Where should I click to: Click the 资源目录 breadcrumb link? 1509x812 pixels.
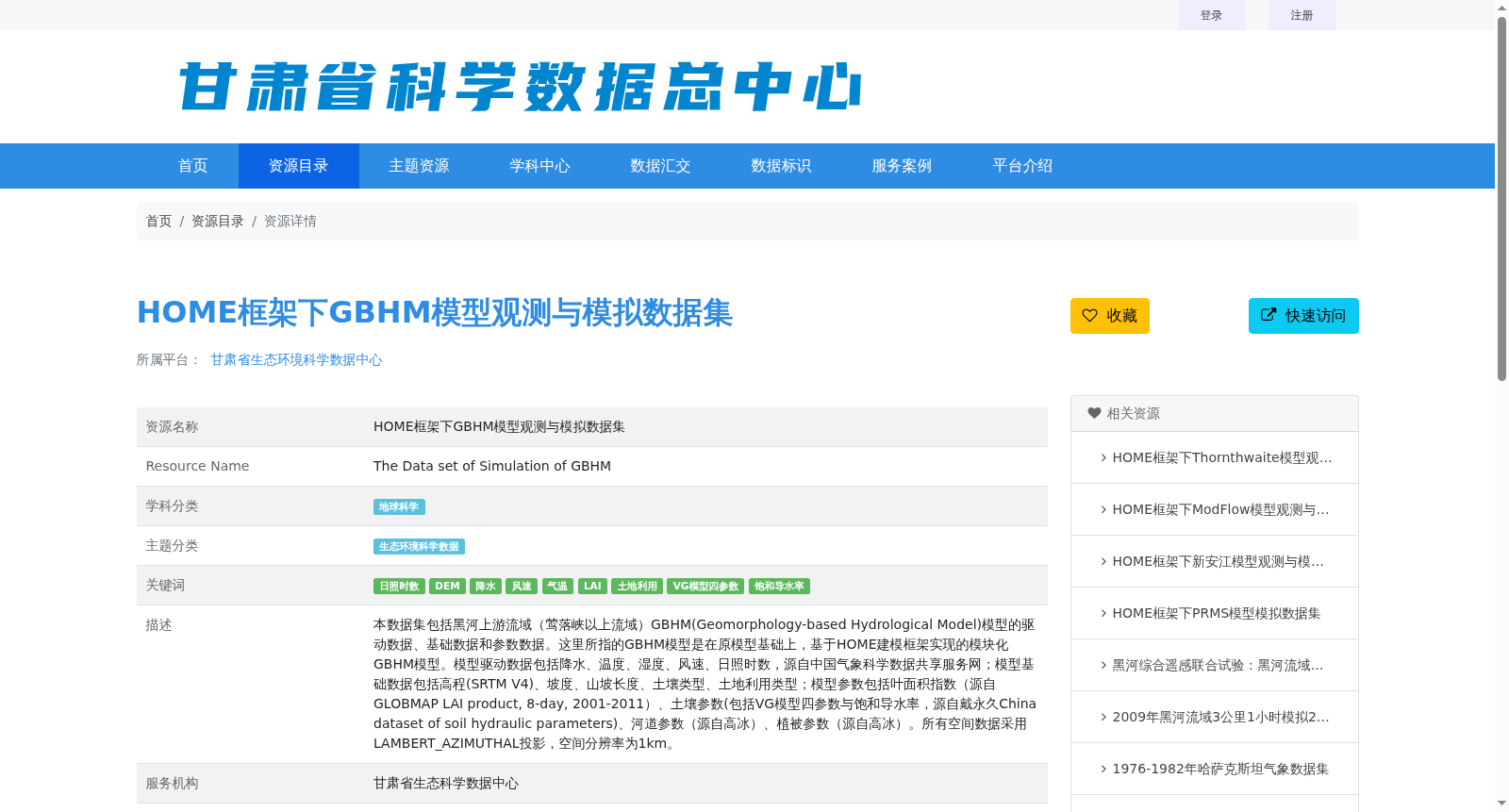[218, 221]
